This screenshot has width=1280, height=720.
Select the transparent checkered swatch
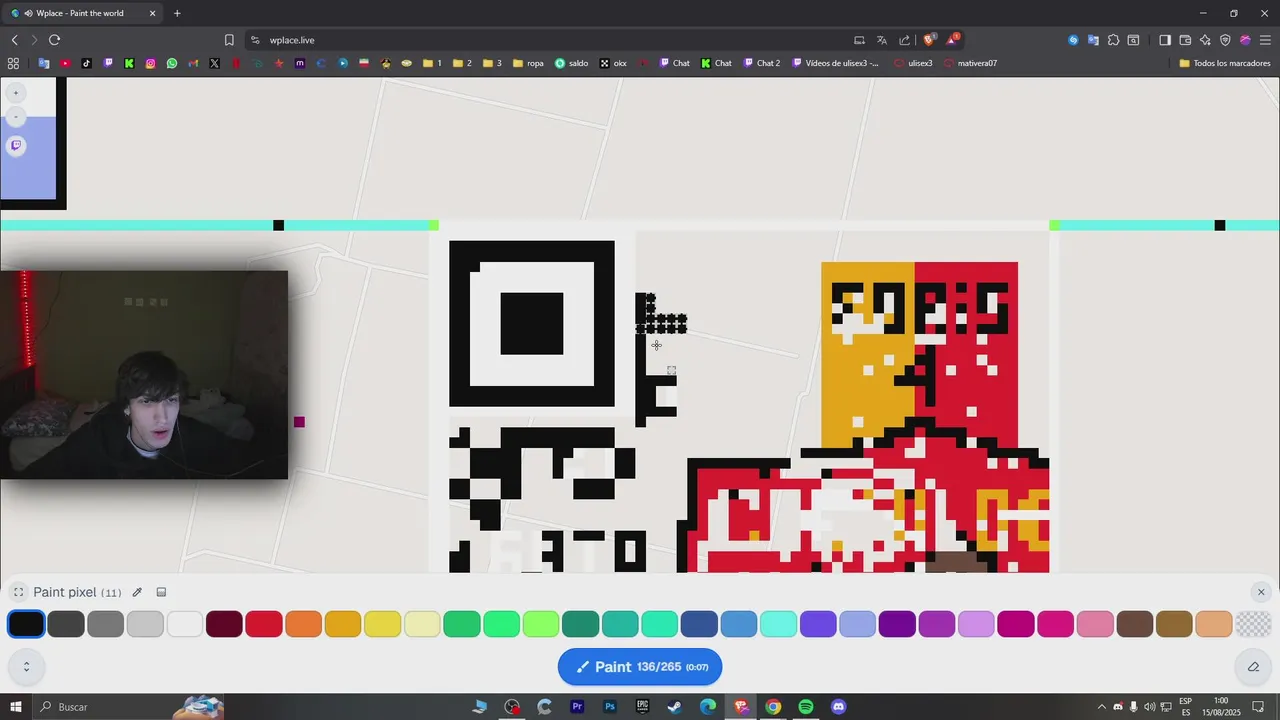[1254, 624]
